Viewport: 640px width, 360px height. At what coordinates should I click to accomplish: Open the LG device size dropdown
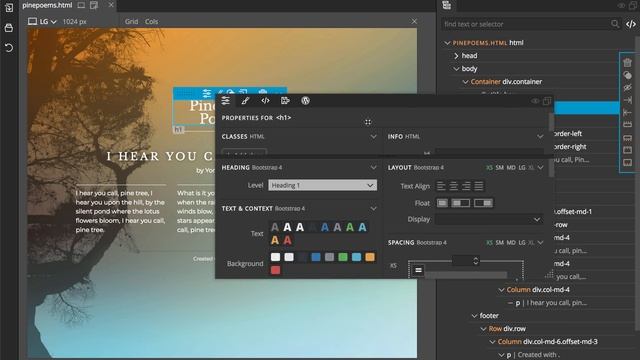tap(42, 22)
